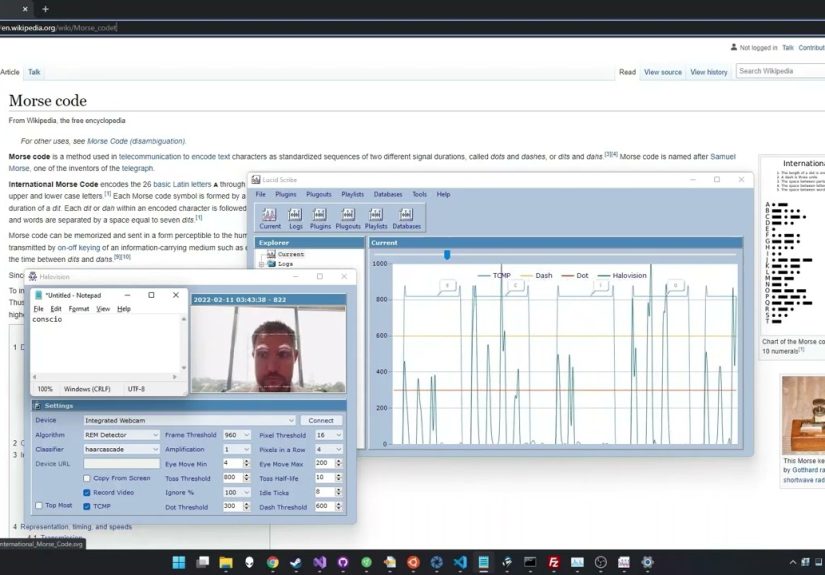
Task: Open Notepad Format menu
Action: (79, 309)
